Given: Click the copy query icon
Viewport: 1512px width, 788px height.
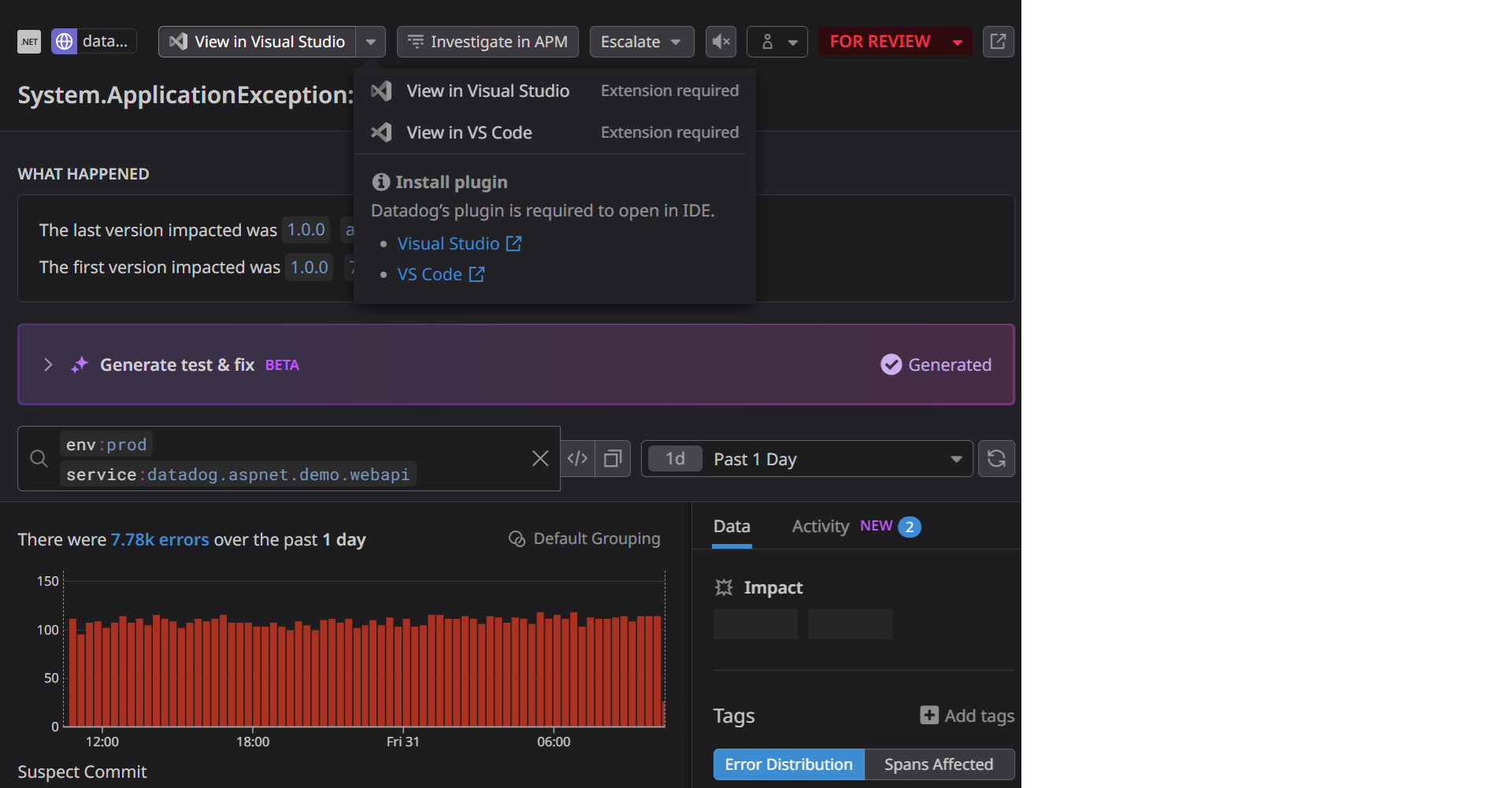Looking at the screenshot, I should [x=613, y=458].
